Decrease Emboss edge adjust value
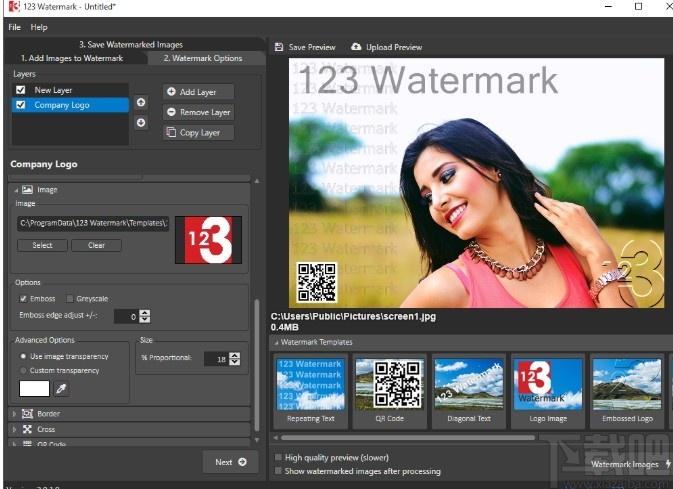 point(145,319)
